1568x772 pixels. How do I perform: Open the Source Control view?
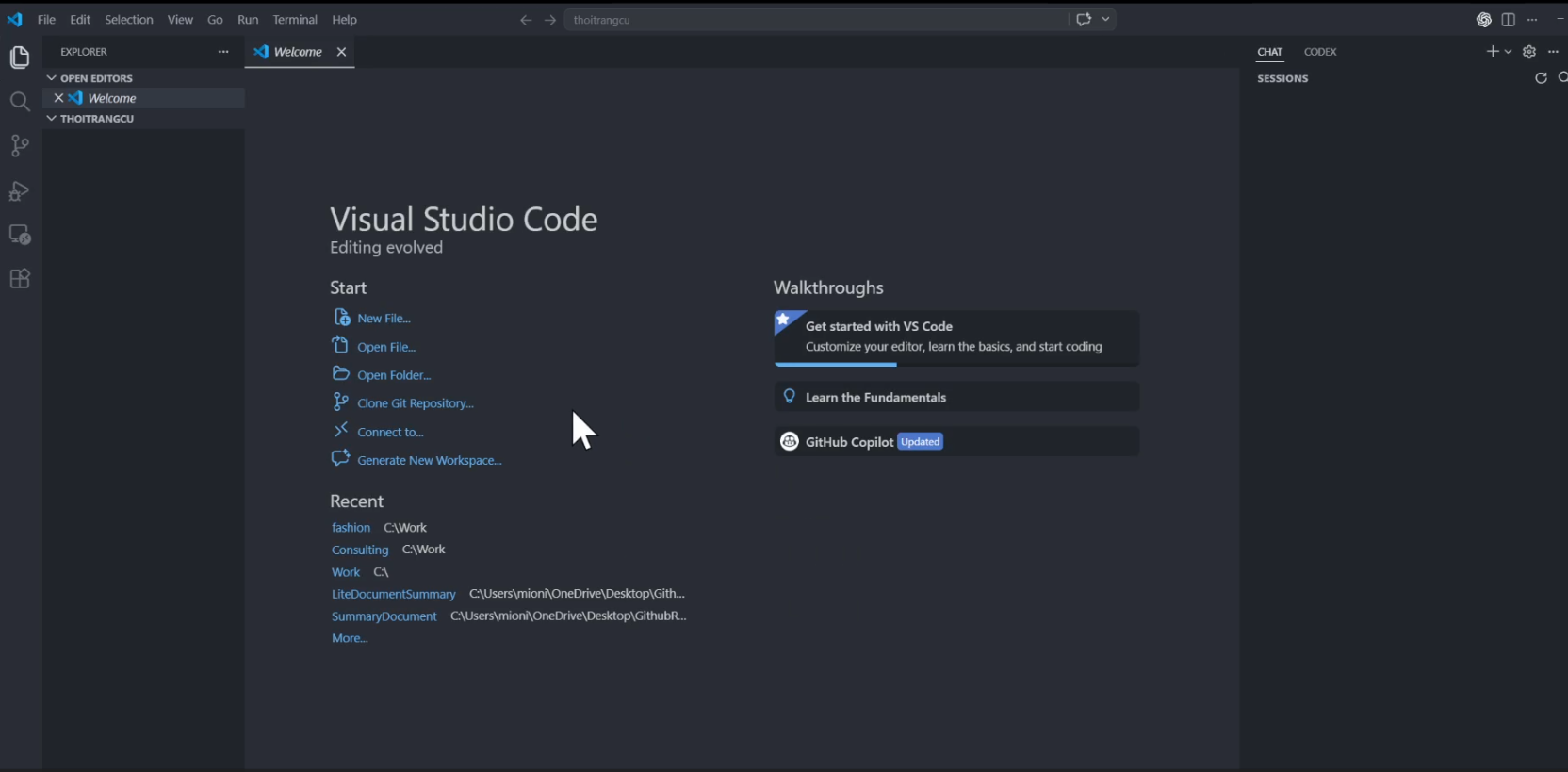click(20, 146)
